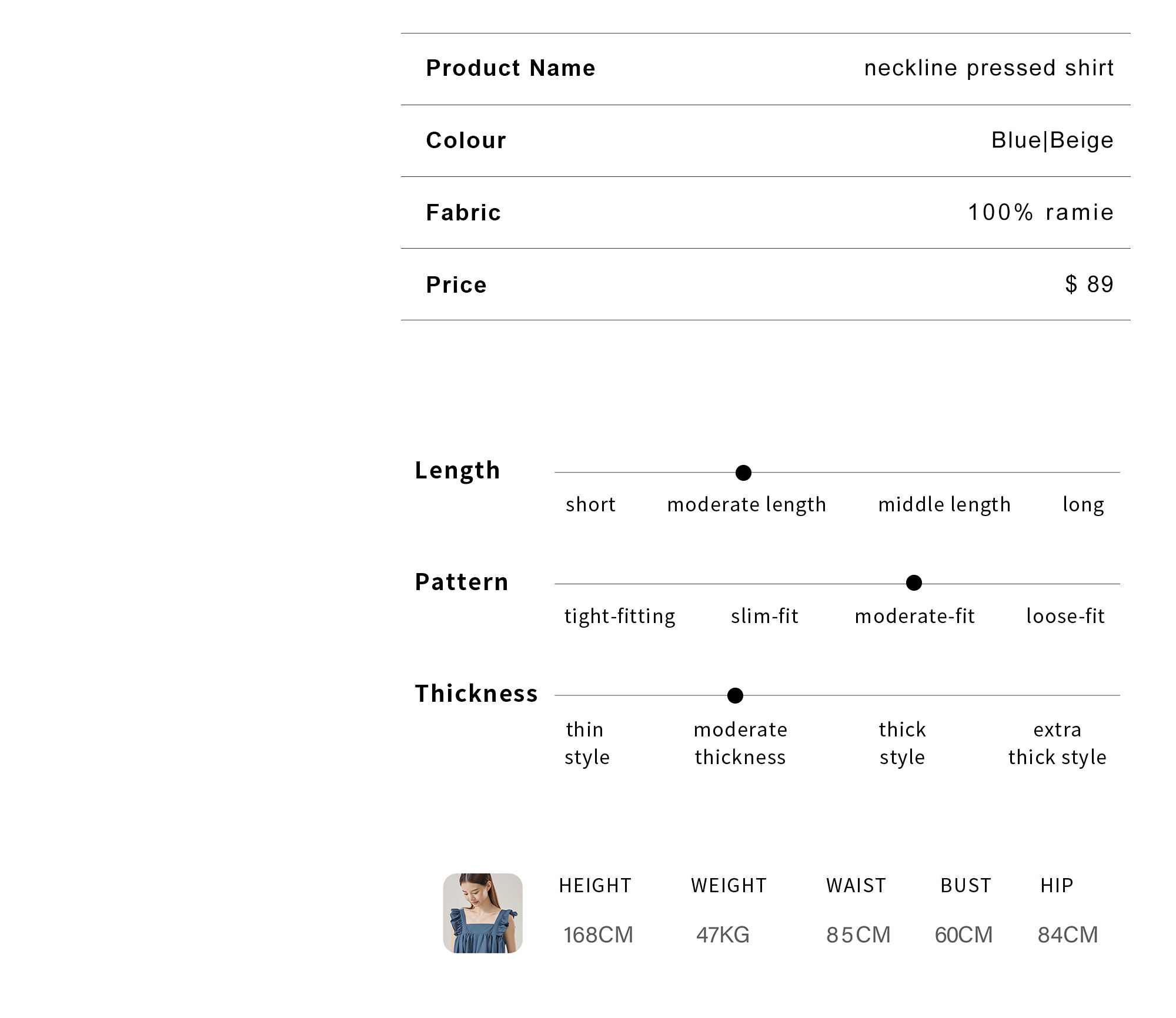Click the model thumbnail photo
This screenshot has width=1176, height=1018.
(x=482, y=913)
